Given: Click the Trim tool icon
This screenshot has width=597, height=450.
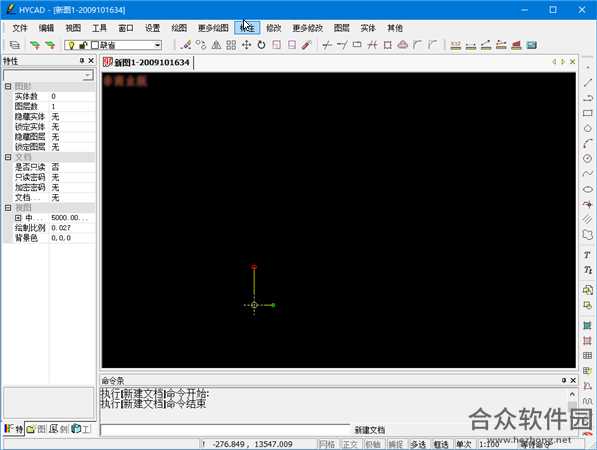Looking at the screenshot, I should pos(327,45).
